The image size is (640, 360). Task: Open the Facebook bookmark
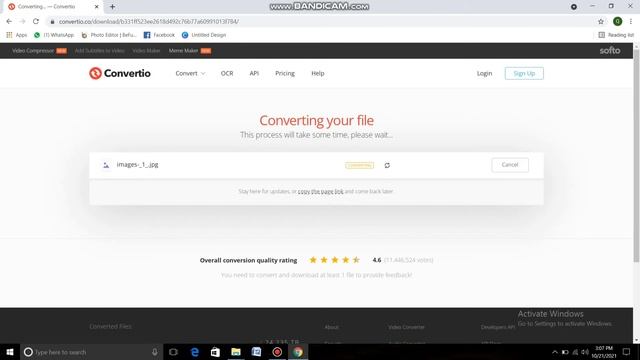point(159,35)
